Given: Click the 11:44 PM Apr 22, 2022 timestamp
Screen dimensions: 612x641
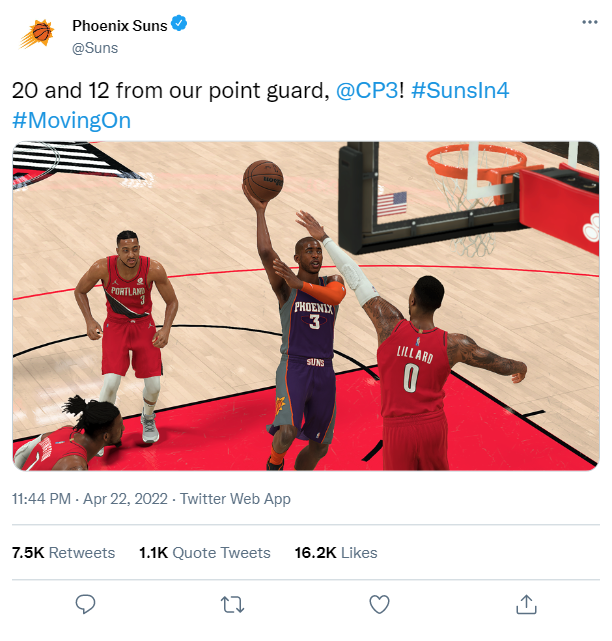Looking at the screenshot, I should click(90, 499).
